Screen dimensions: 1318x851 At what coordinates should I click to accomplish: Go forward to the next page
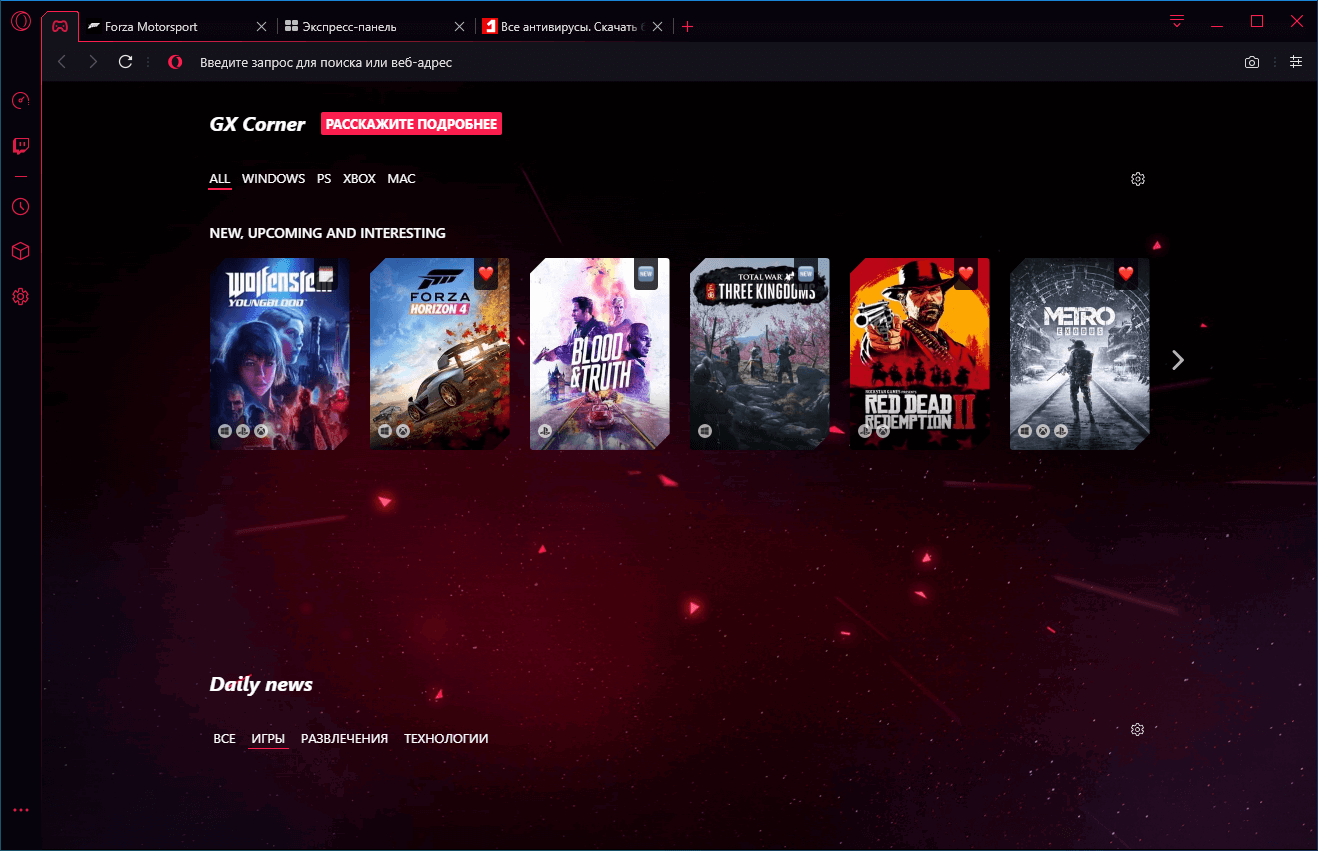[x=93, y=62]
